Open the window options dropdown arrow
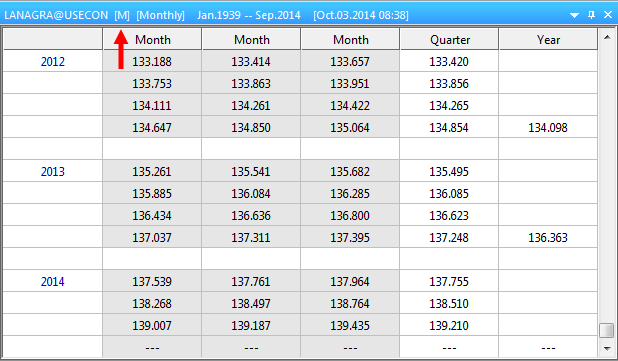618x361 pixels. pyautogui.click(x=574, y=15)
